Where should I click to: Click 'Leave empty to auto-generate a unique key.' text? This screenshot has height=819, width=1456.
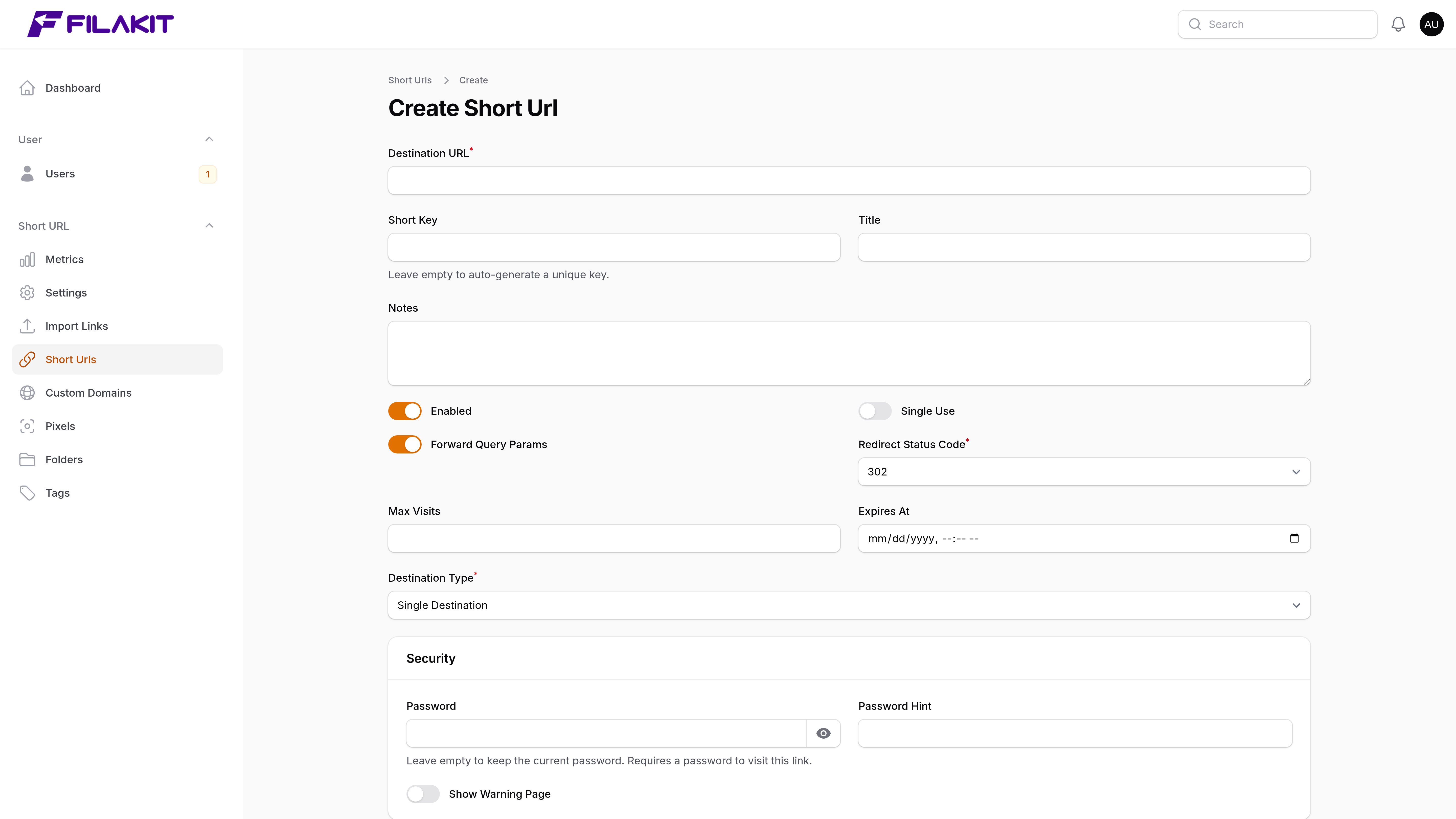click(x=498, y=275)
